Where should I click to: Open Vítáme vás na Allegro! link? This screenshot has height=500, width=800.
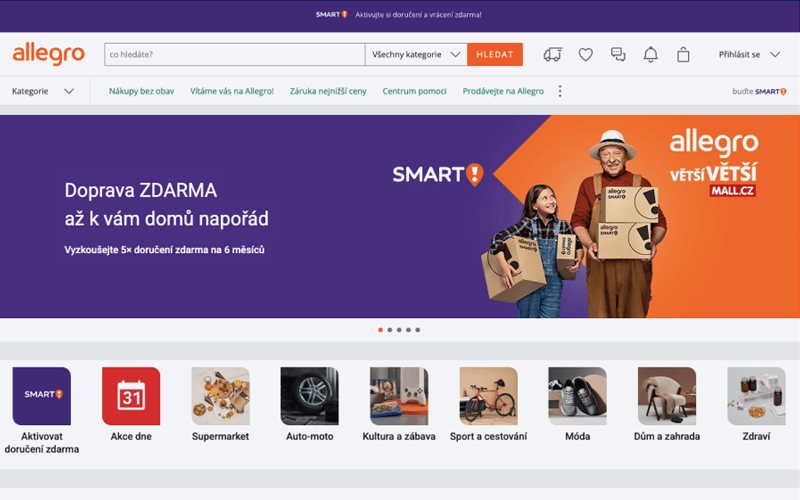pos(232,91)
